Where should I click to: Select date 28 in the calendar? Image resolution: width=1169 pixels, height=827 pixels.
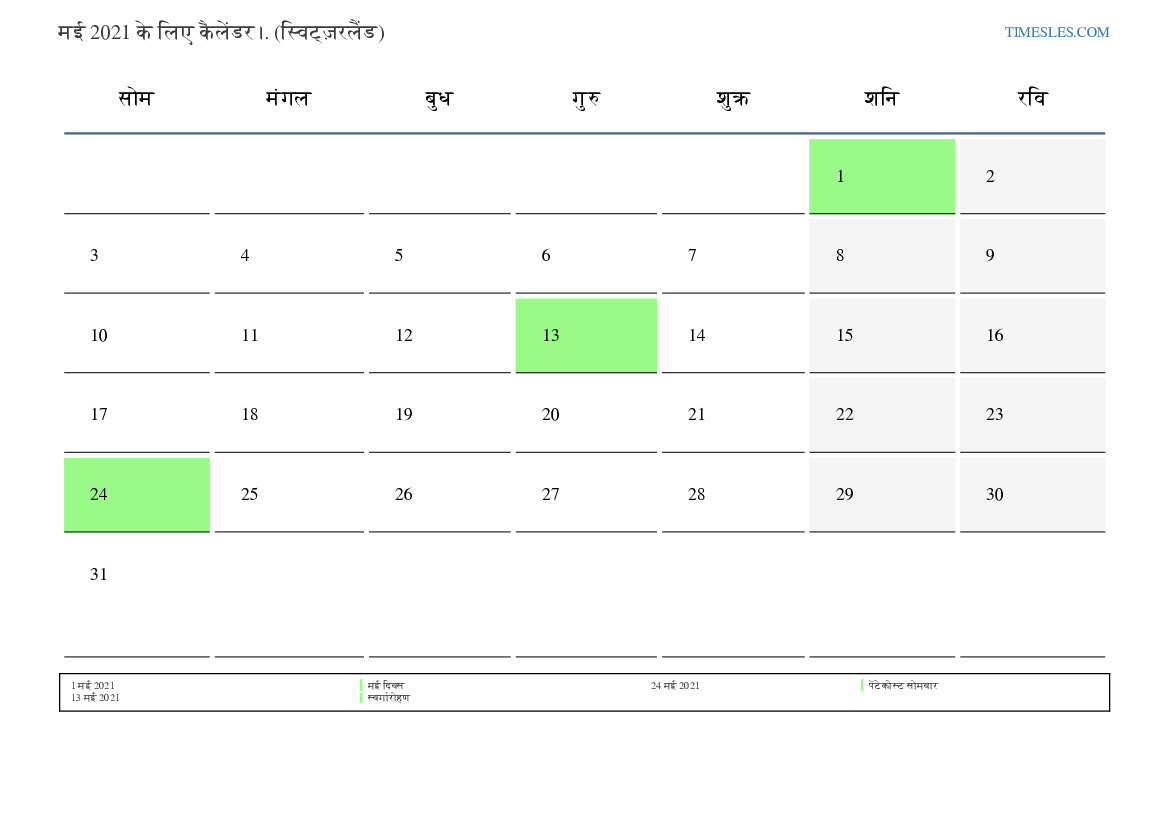[x=733, y=494]
